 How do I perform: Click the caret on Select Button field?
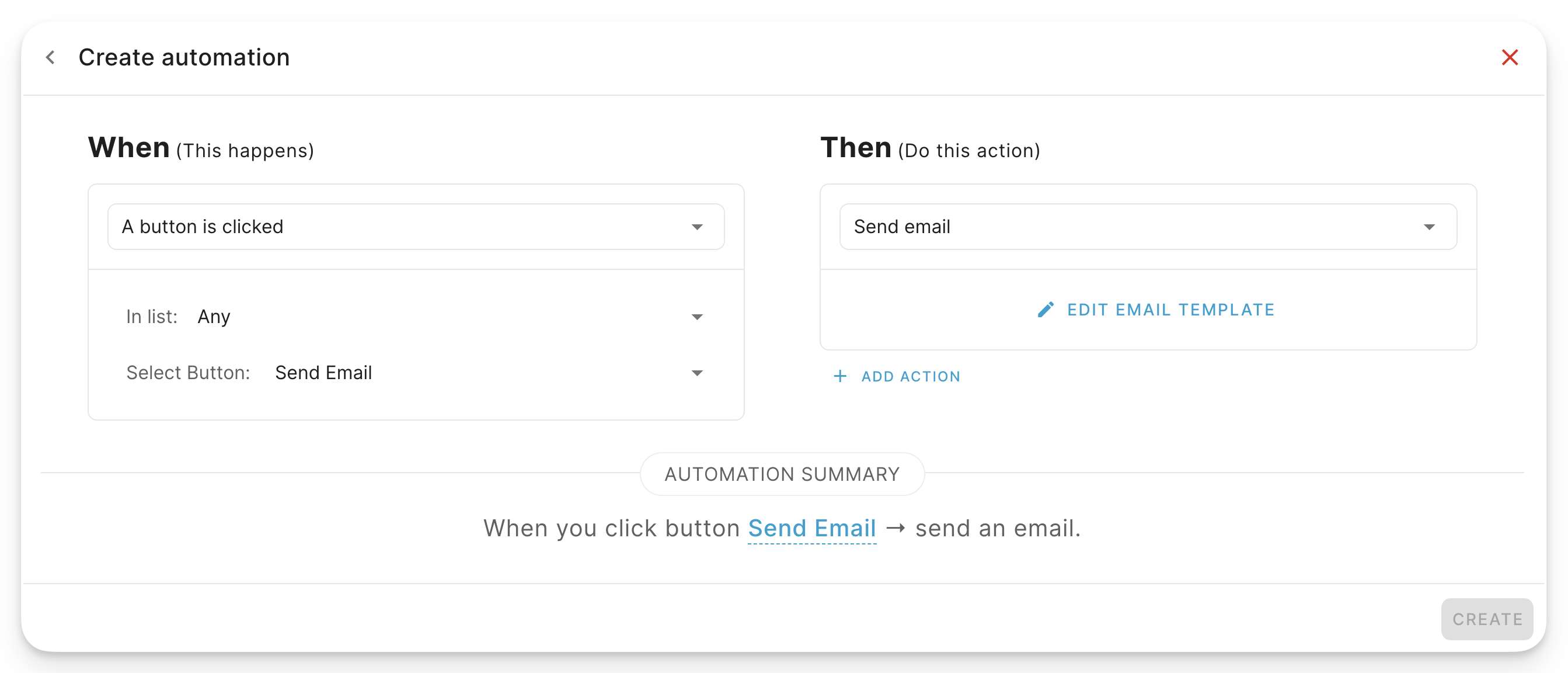[x=698, y=373]
